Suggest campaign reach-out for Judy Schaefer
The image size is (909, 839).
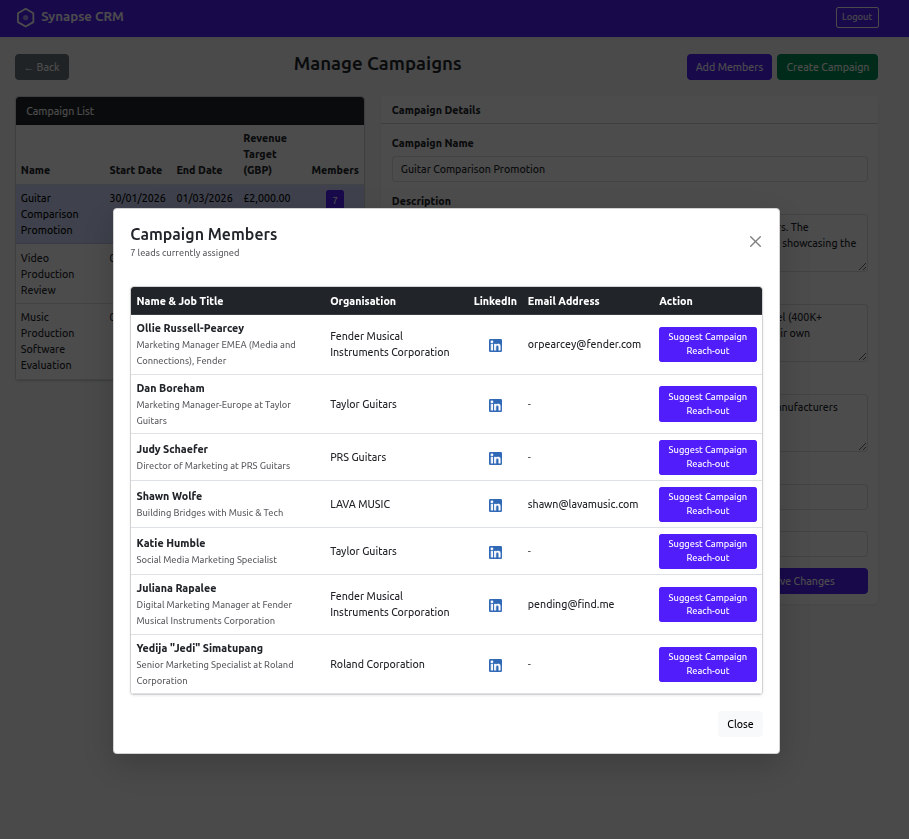pos(707,457)
